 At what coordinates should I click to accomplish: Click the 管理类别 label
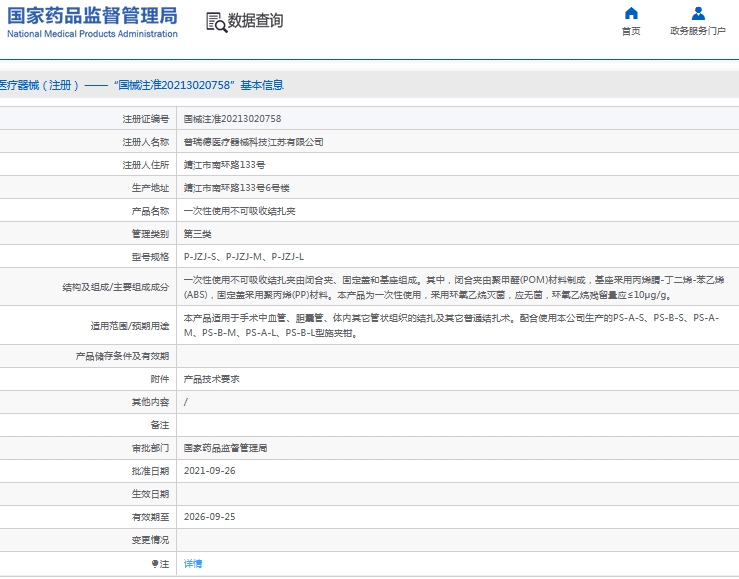[150, 234]
